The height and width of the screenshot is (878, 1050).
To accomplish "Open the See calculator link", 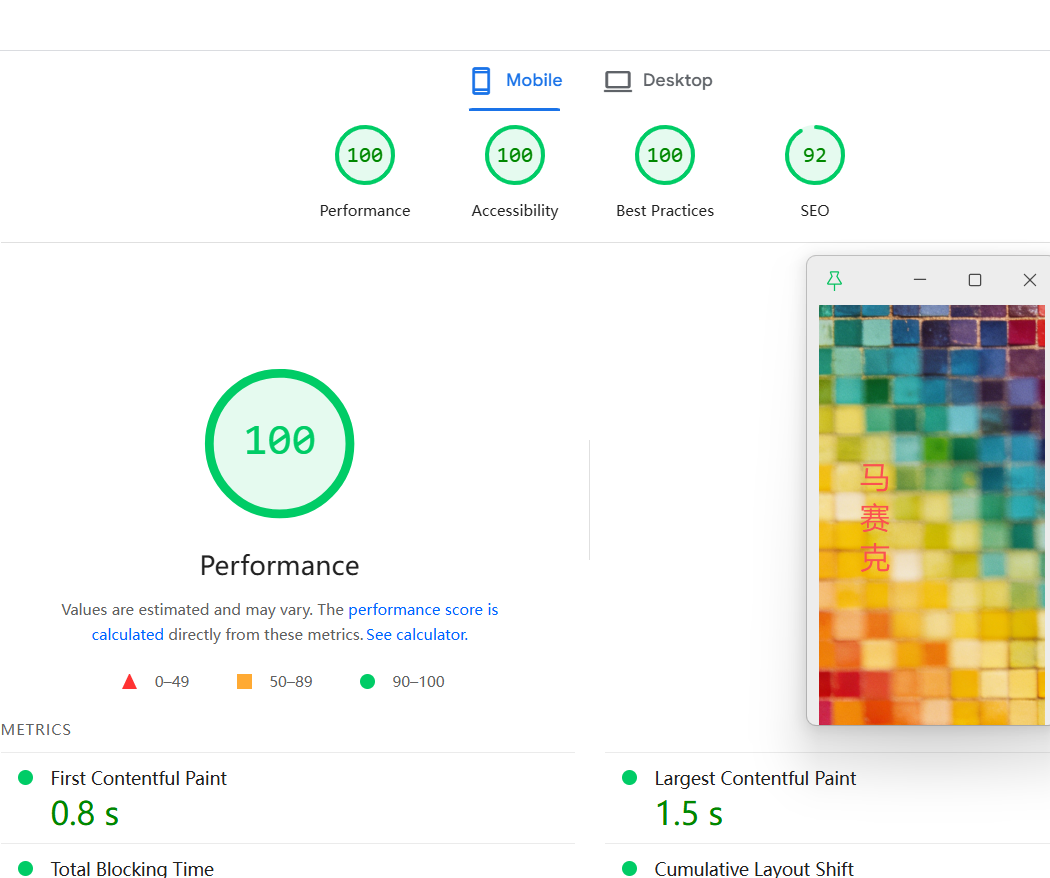I will click(417, 635).
